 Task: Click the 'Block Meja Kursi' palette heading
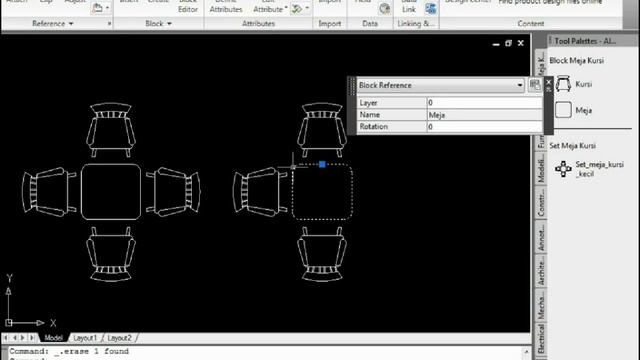point(576,60)
